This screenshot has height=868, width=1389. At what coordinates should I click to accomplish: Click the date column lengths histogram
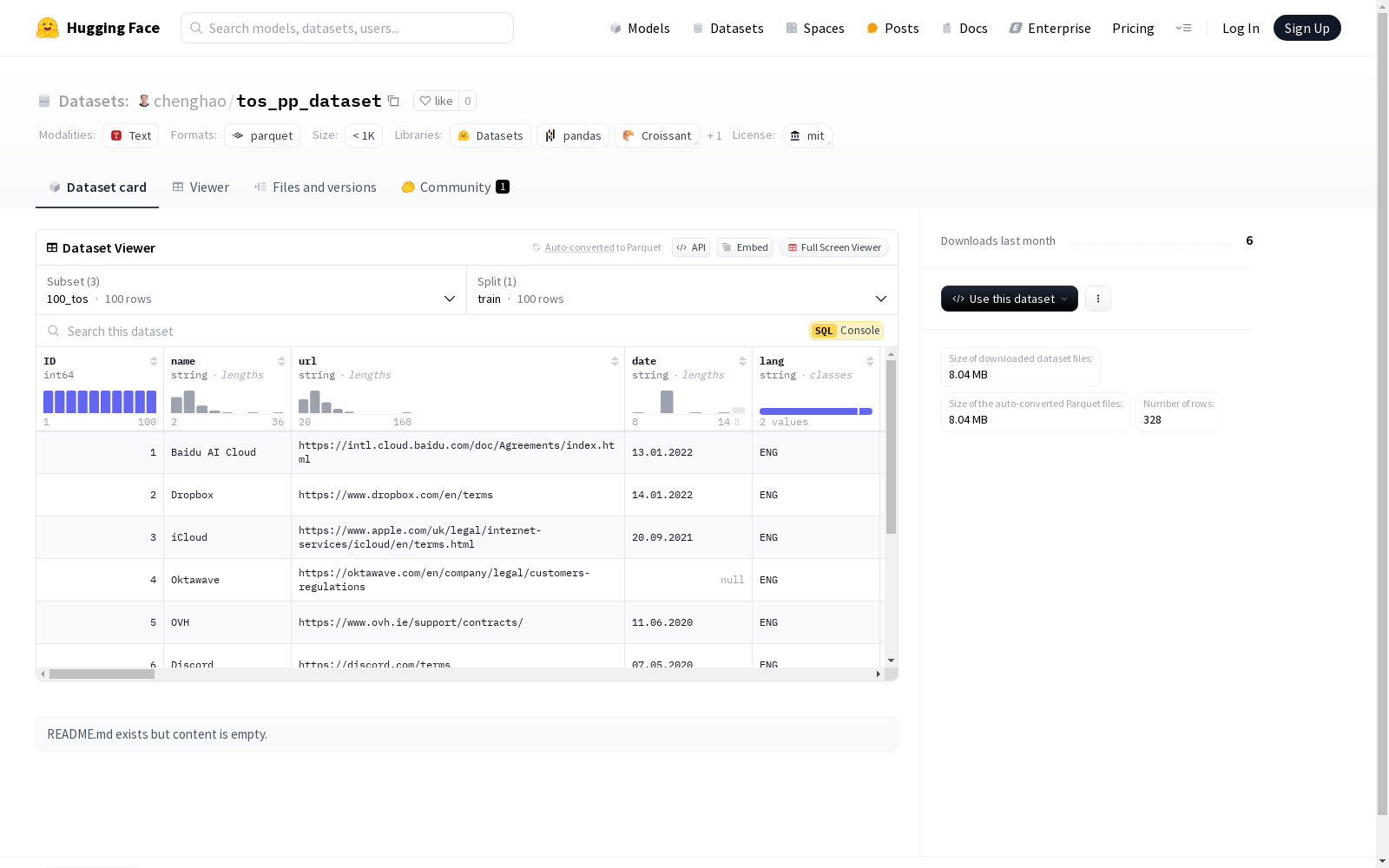[688, 402]
